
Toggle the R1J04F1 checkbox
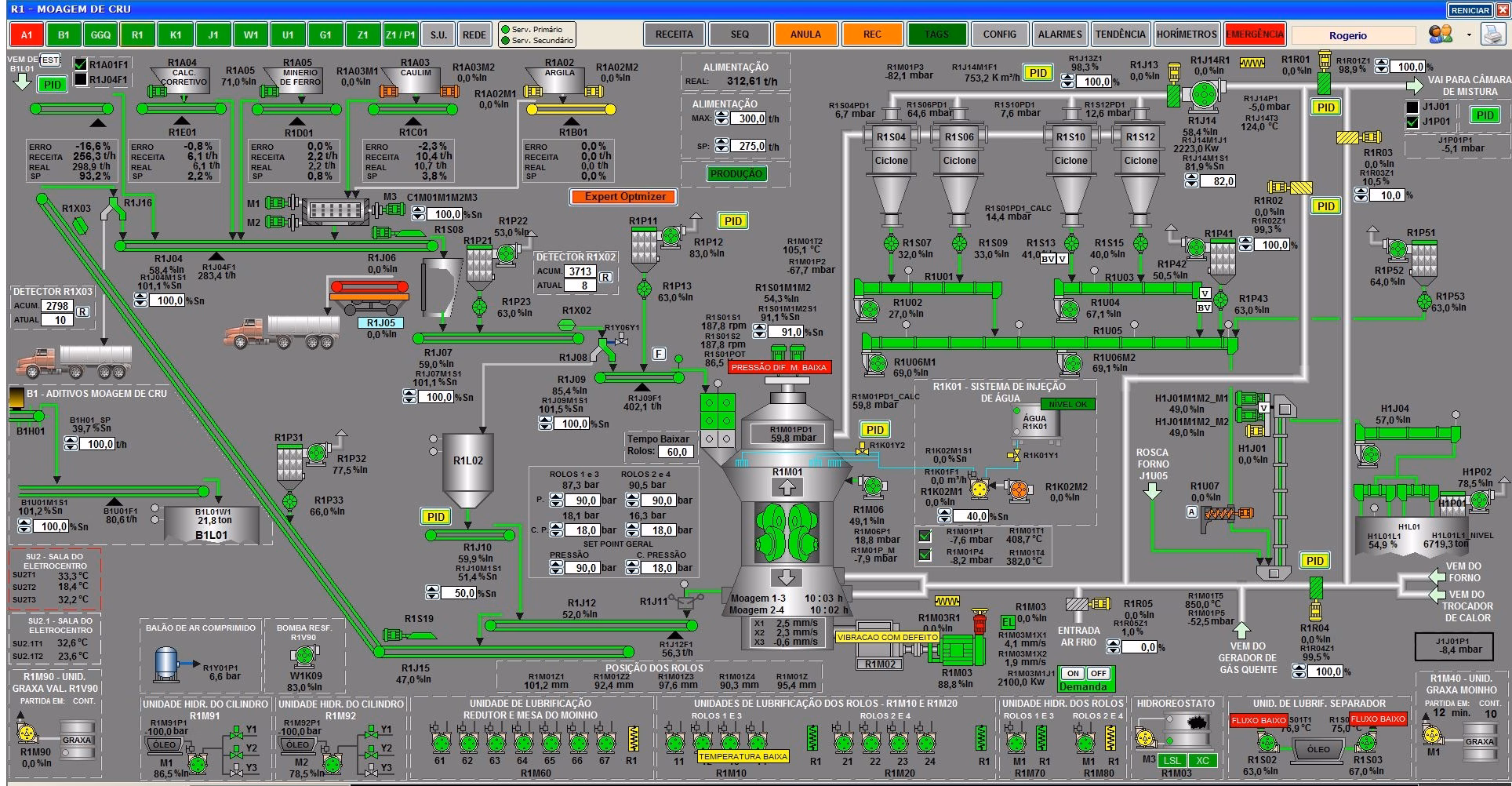(x=80, y=79)
